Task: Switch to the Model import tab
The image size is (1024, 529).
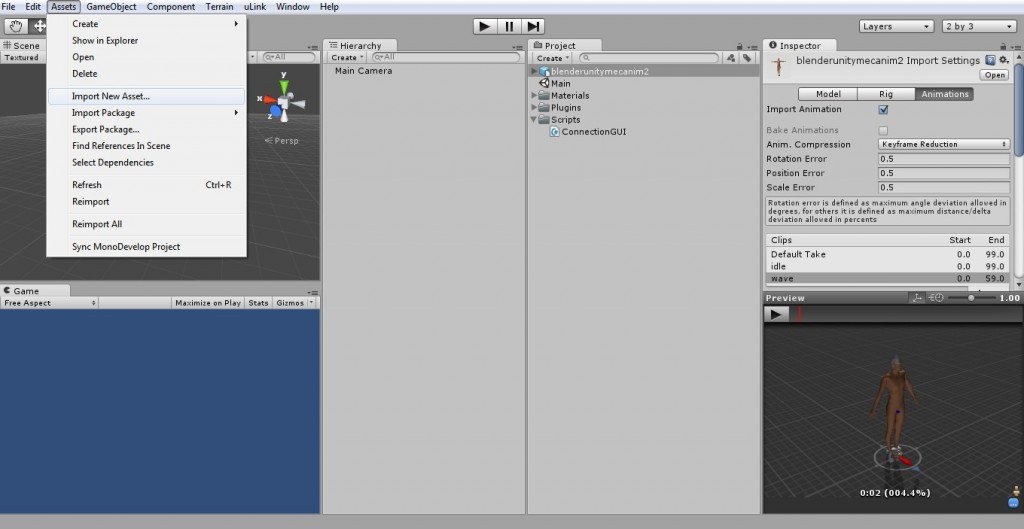Action: [828, 94]
